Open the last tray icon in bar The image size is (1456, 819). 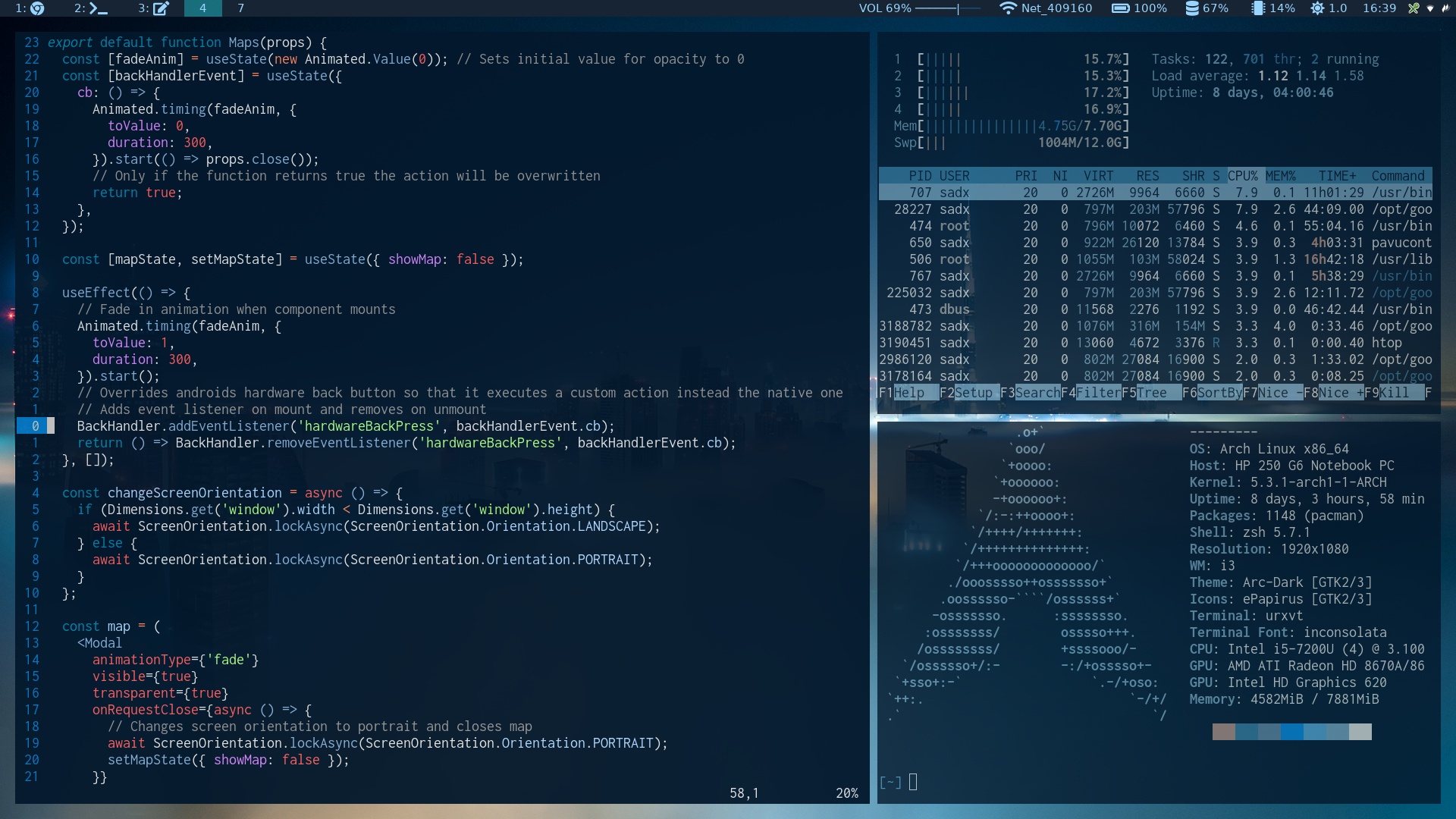coord(1447,8)
